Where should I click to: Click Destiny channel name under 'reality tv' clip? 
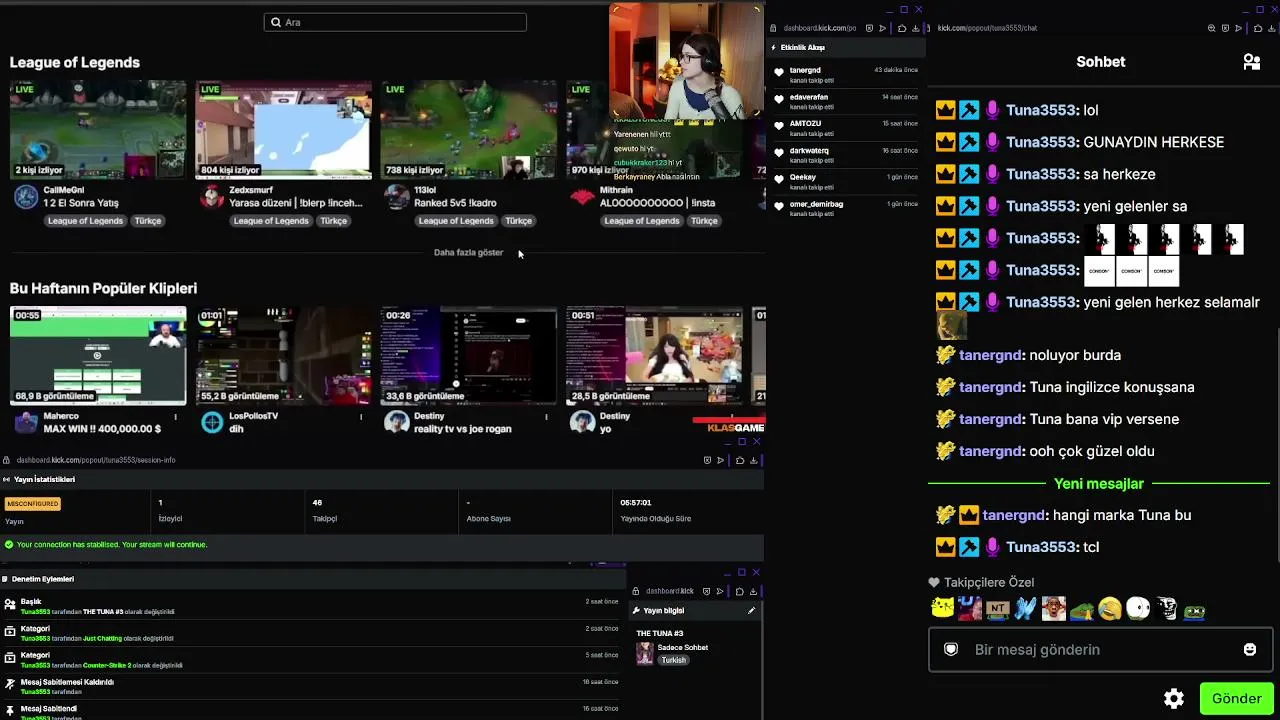coord(429,416)
